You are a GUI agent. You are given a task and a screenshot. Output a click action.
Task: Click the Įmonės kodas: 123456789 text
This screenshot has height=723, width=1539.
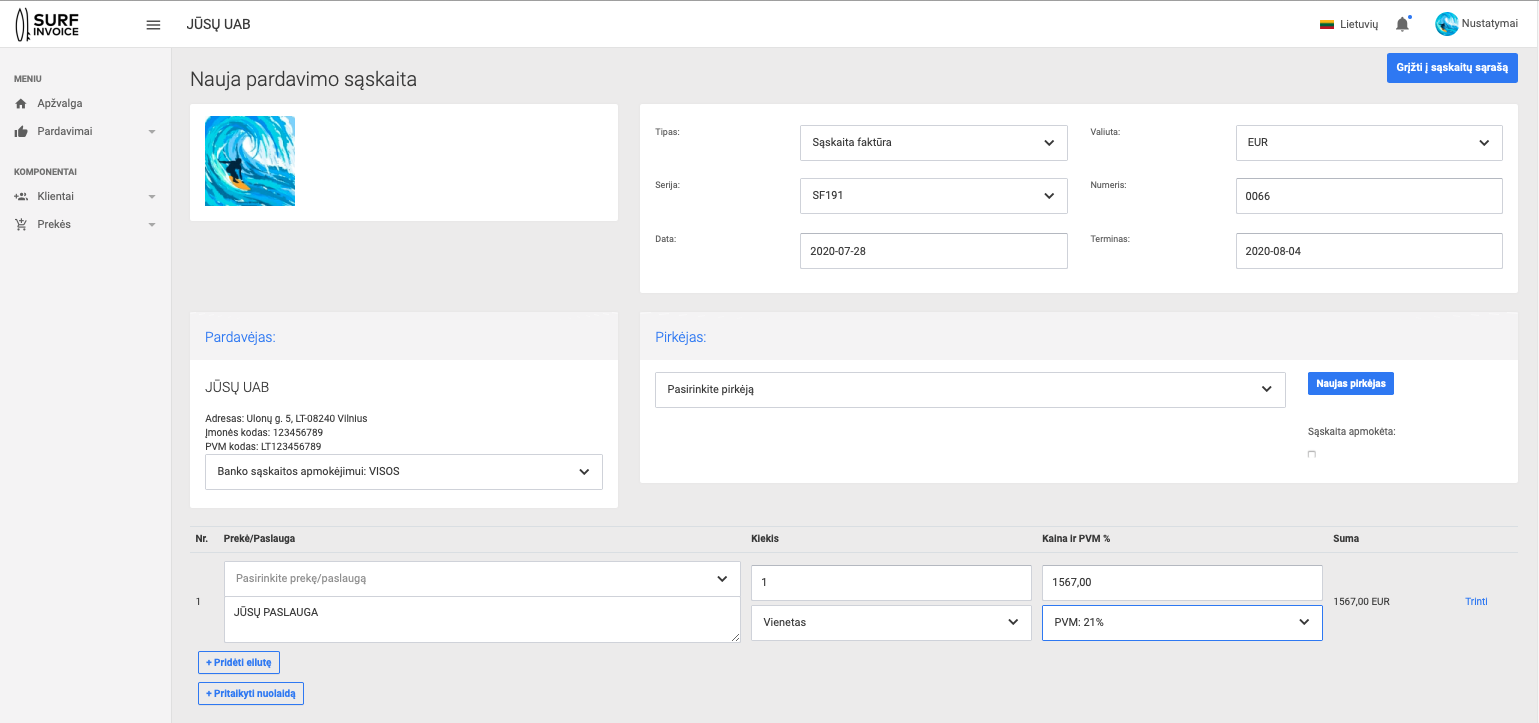point(264,433)
